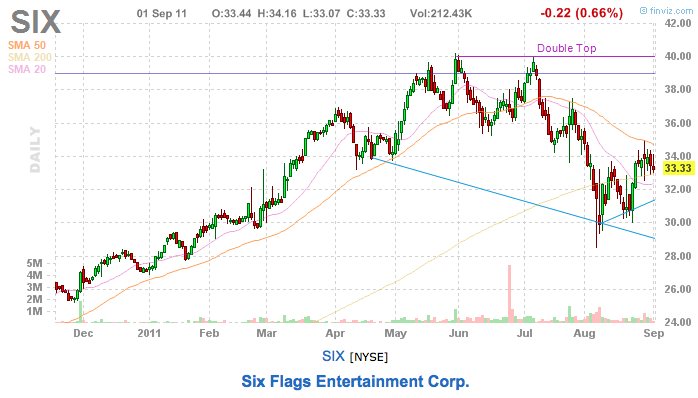Click the 4M volume axis label

pos(35,275)
